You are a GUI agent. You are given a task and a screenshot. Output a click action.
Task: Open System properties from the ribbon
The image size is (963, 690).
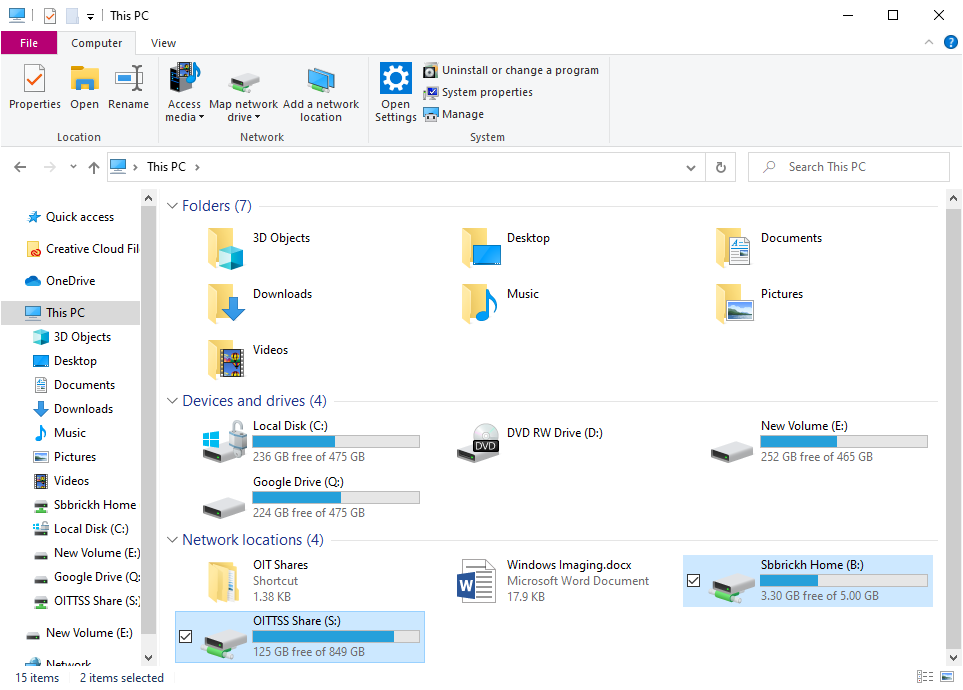pyautogui.click(x=478, y=92)
